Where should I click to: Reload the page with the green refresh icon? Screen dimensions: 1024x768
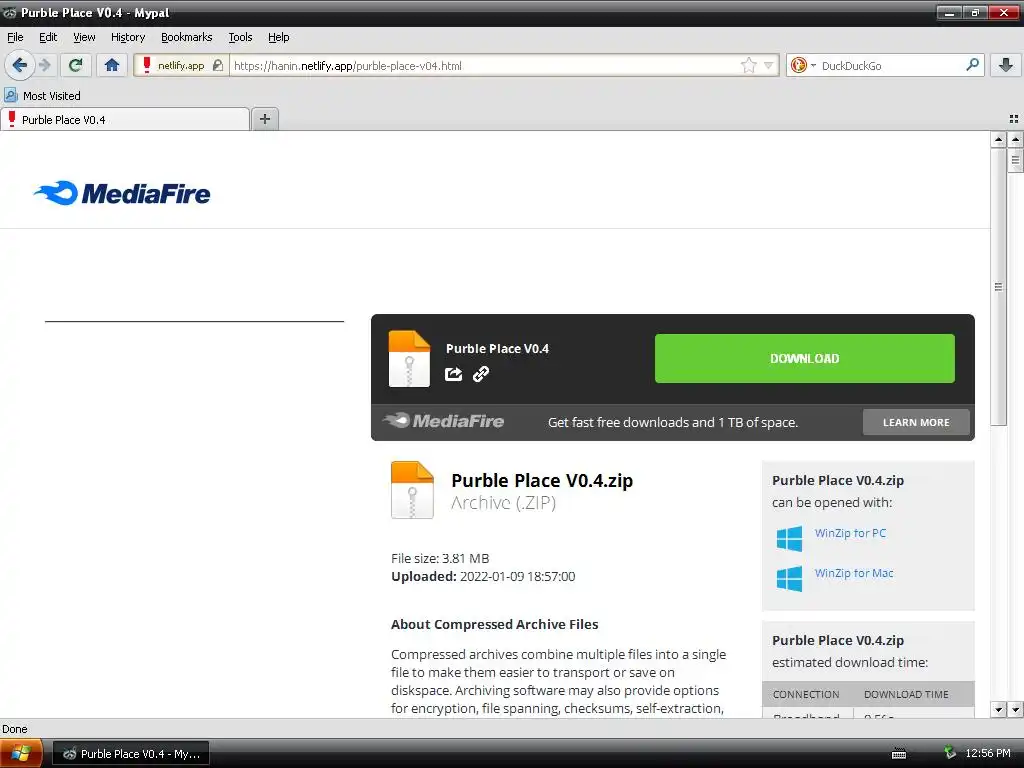click(76, 65)
